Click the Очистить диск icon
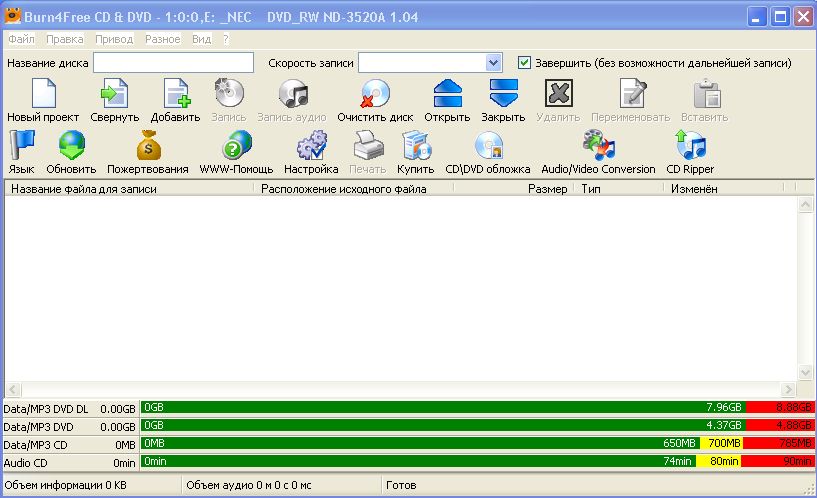817x498 pixels. pyautogui.click(x=375, y=93)
